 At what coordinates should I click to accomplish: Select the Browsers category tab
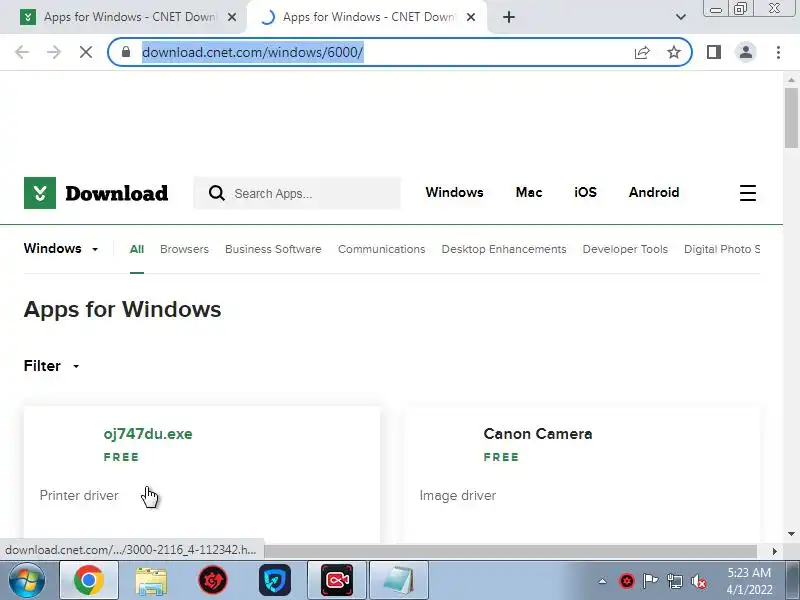(x=184, y=249)
